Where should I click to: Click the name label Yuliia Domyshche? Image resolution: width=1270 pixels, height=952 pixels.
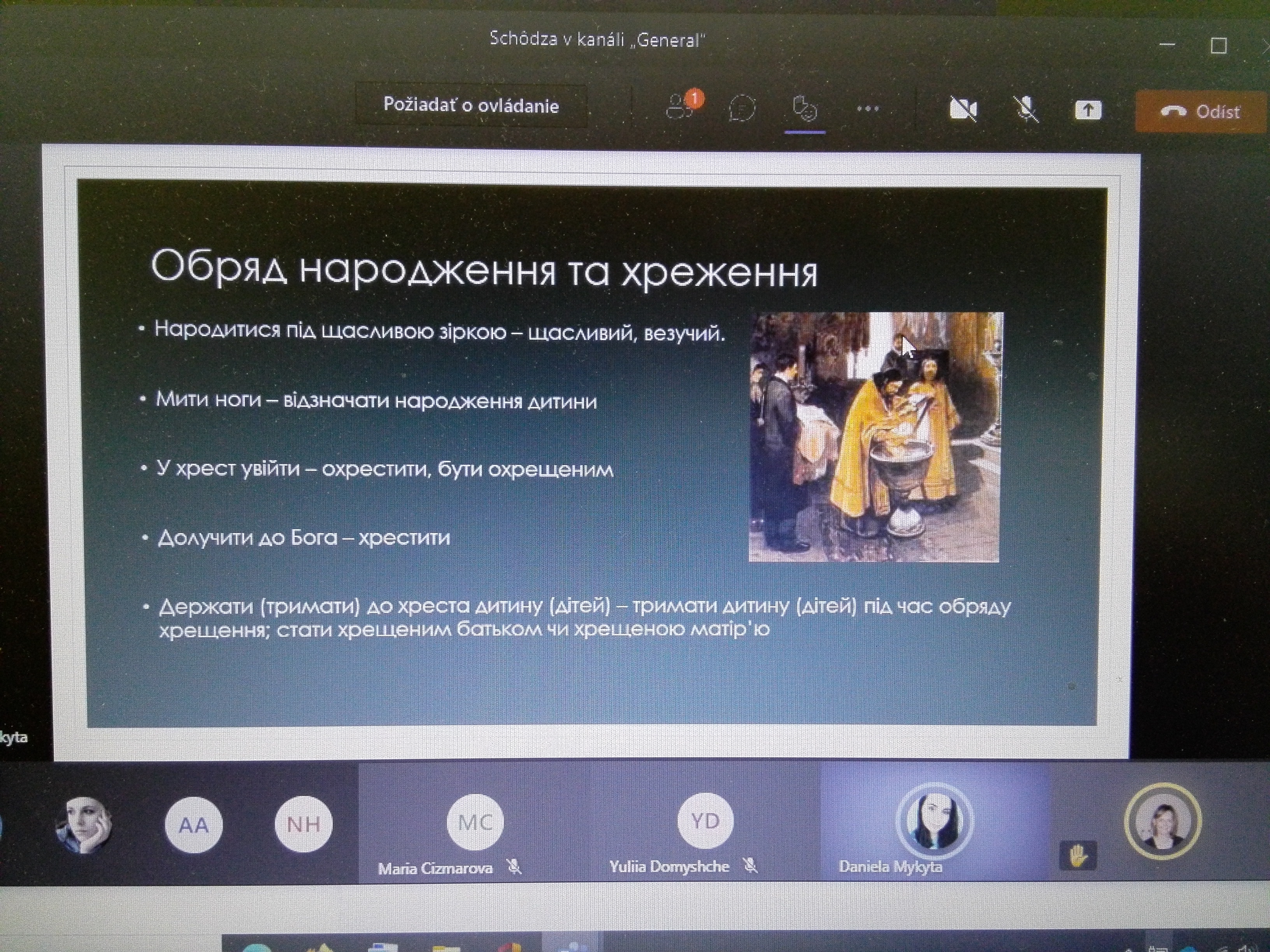tap(669, 866)
